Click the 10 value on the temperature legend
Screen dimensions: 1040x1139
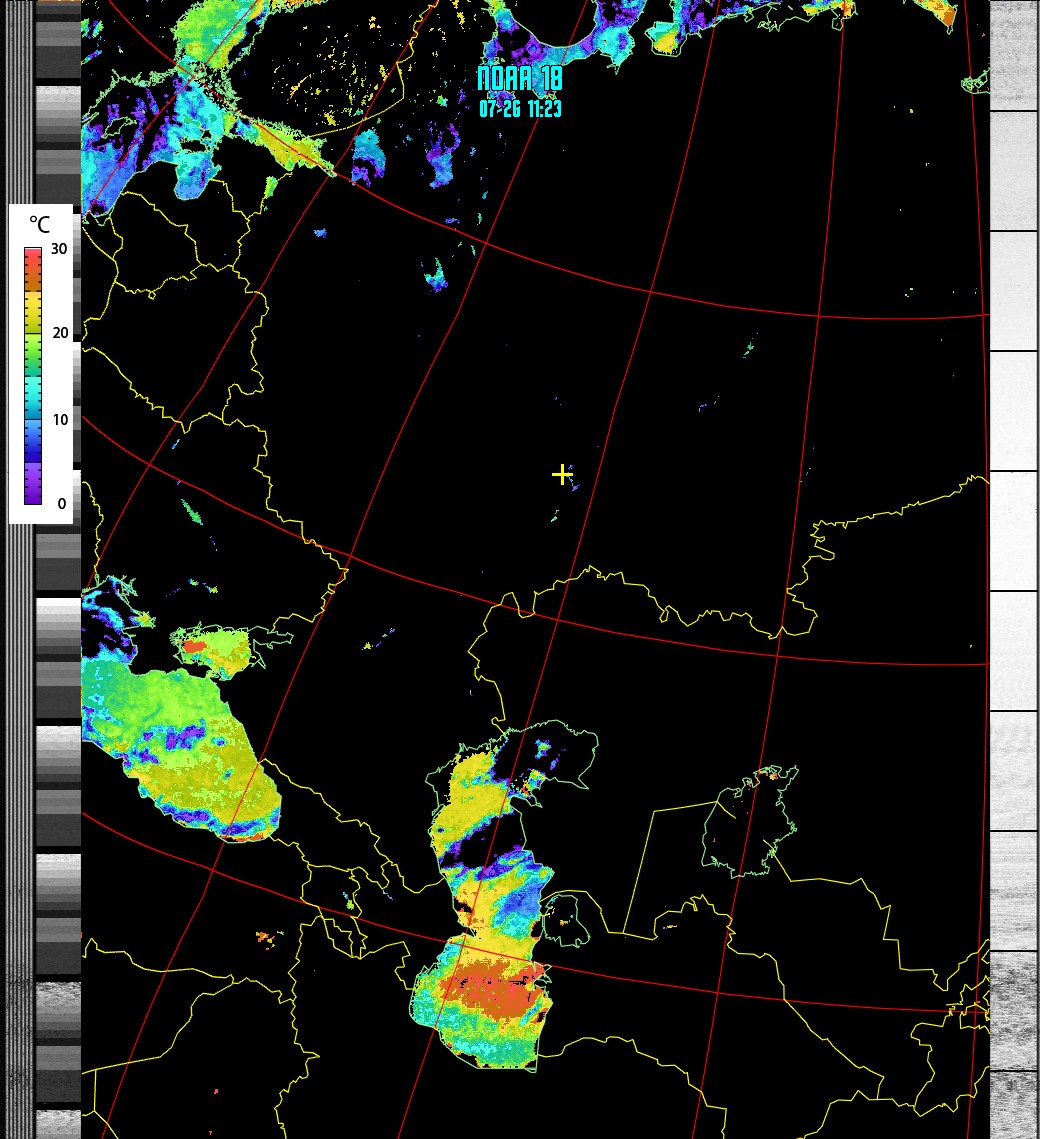click(60, 420)
